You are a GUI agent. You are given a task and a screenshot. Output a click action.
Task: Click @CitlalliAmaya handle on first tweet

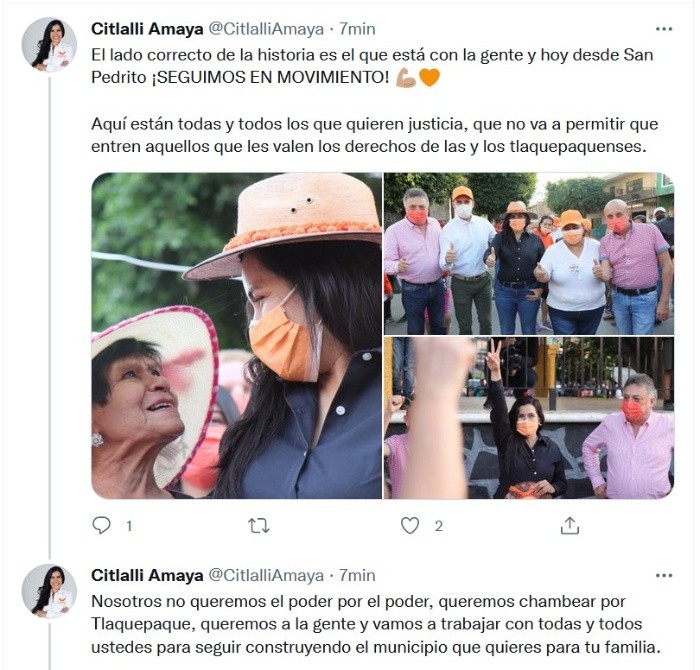click(266, 29)
